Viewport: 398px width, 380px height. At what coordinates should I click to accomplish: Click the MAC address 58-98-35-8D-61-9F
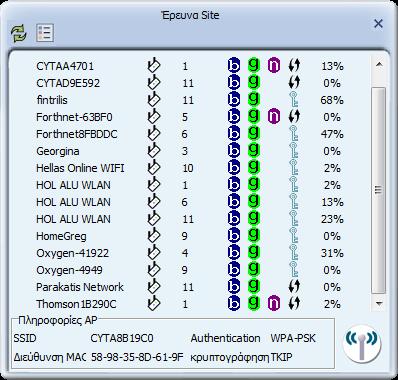coord(137,357)
